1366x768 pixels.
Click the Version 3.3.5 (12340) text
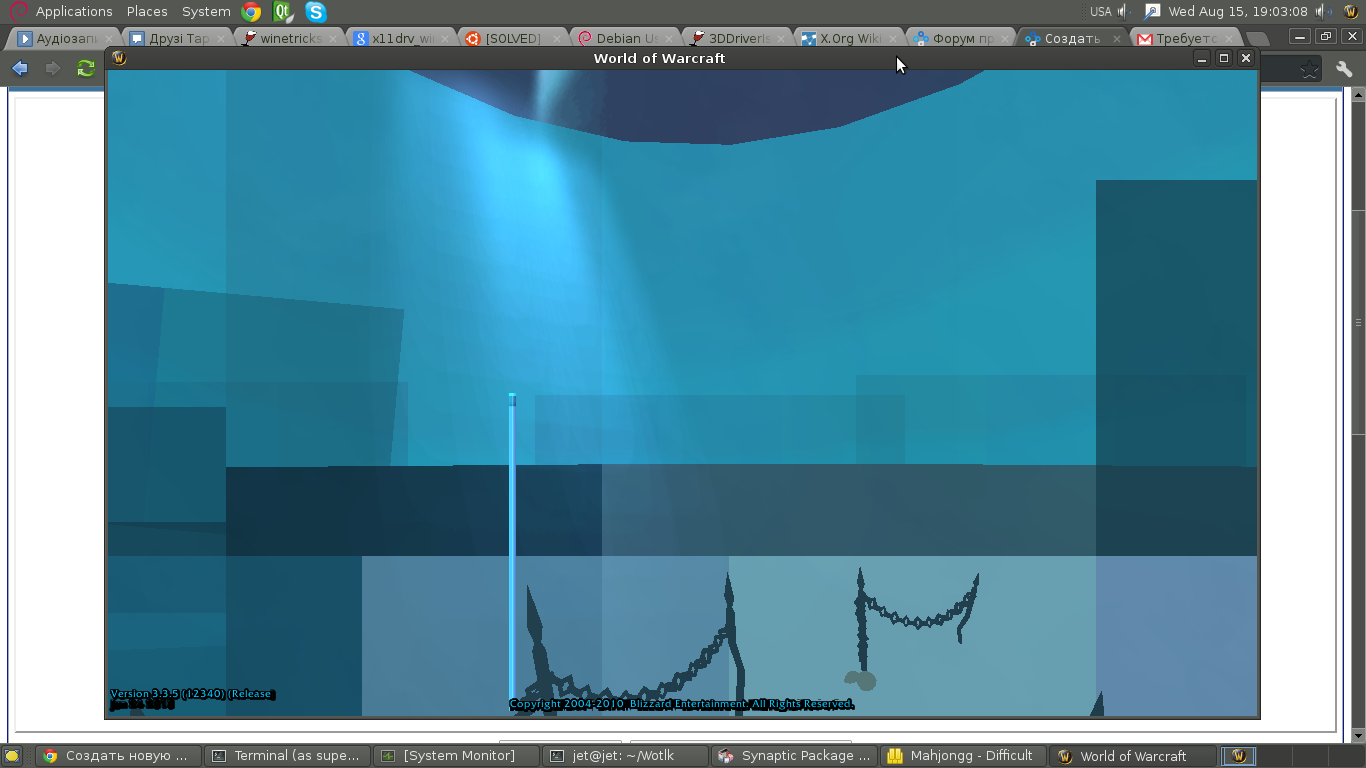click(x=191, y=694)
